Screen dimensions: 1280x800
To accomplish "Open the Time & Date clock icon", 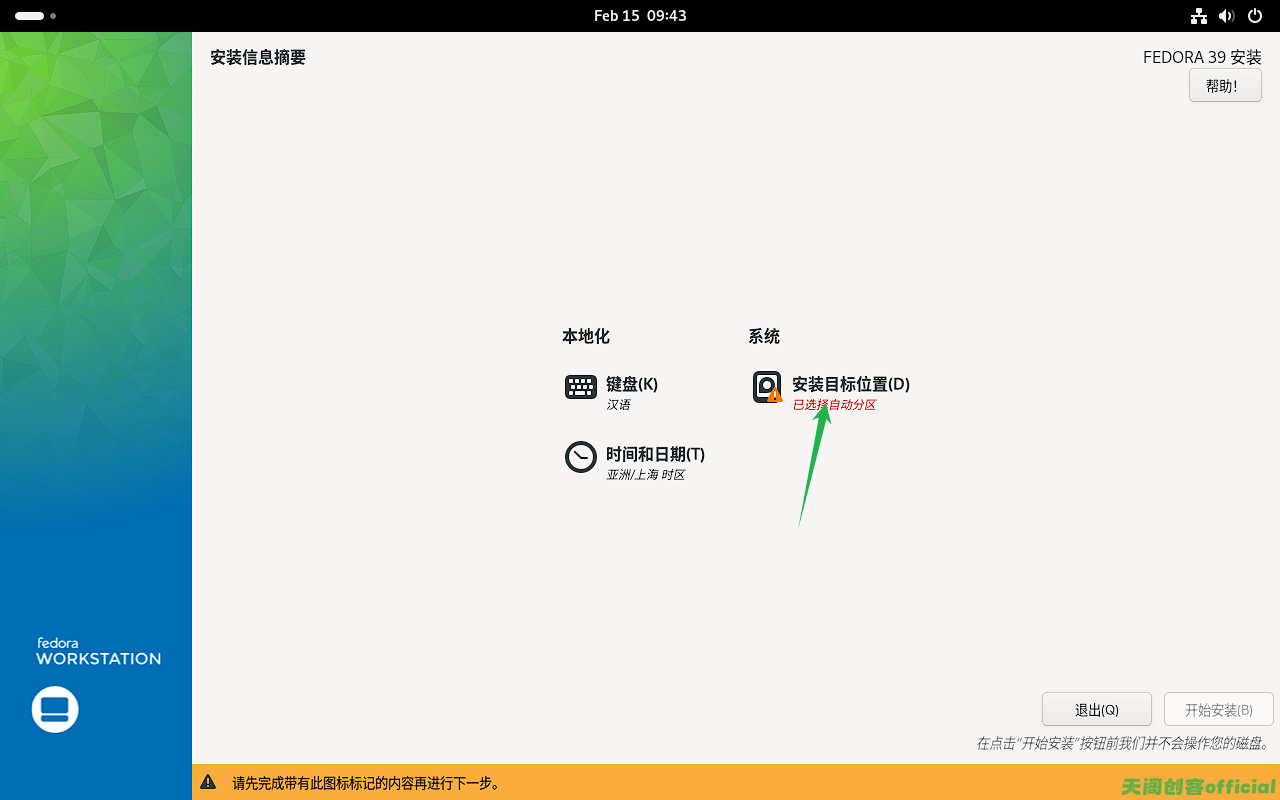I will click(x=581, y=457).
